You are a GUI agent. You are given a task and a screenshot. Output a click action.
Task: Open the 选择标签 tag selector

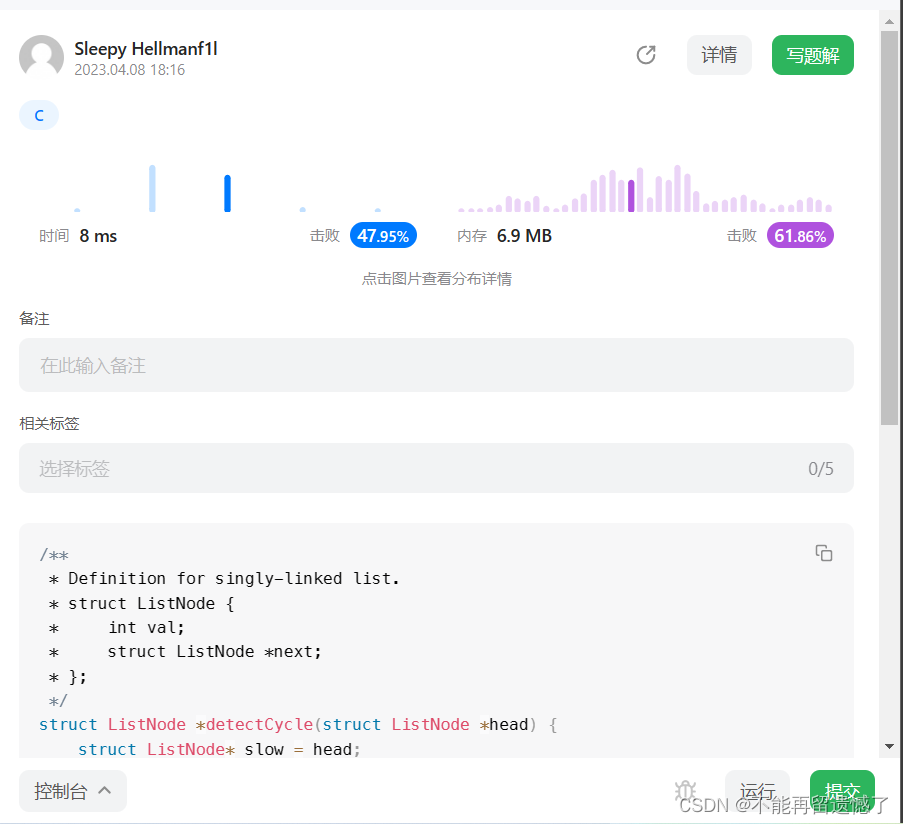tap(436, 468)
